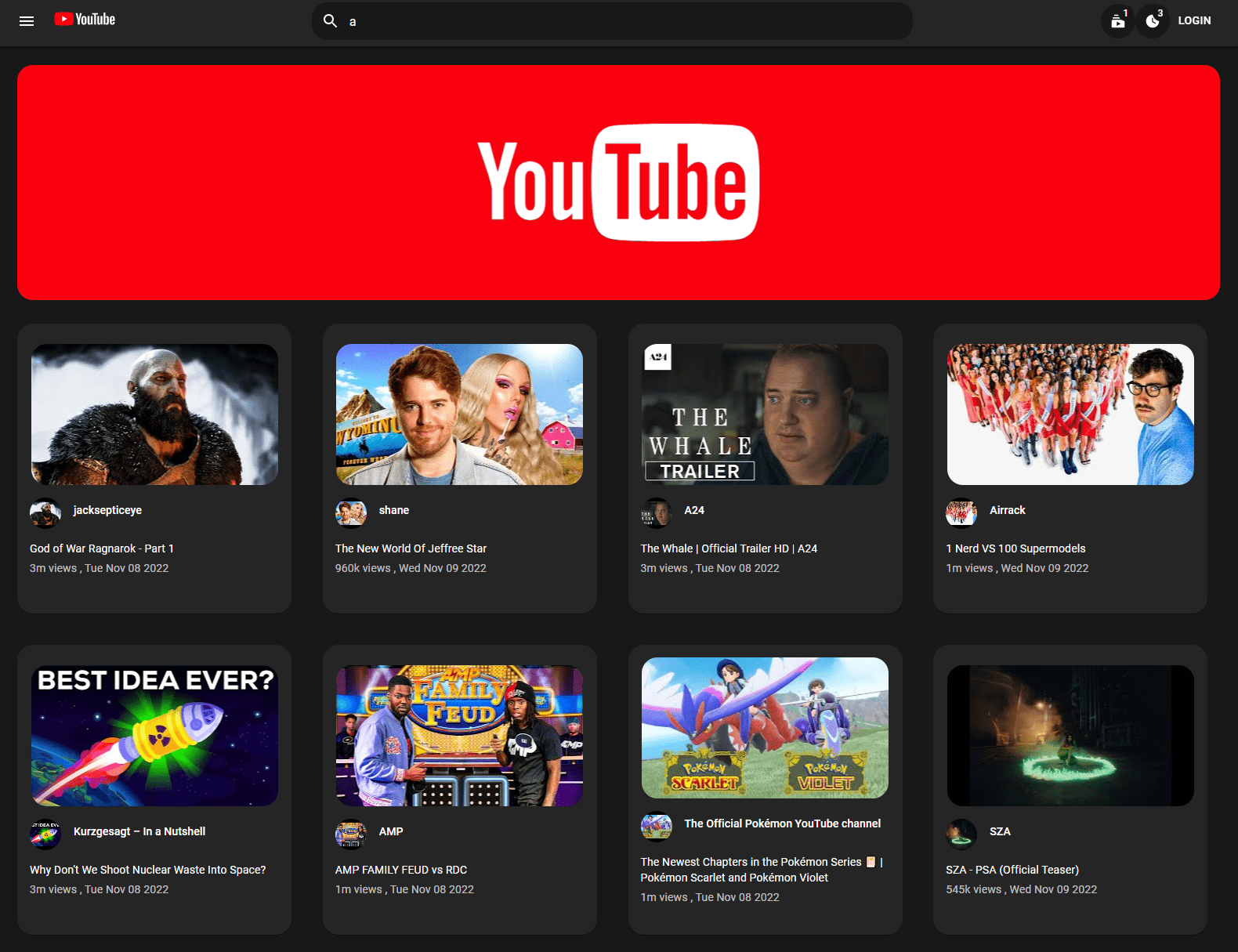The width and height of the screenshot is (1238, 952).
Task: Click A24 channel avatar
Action: pos(657,513)
